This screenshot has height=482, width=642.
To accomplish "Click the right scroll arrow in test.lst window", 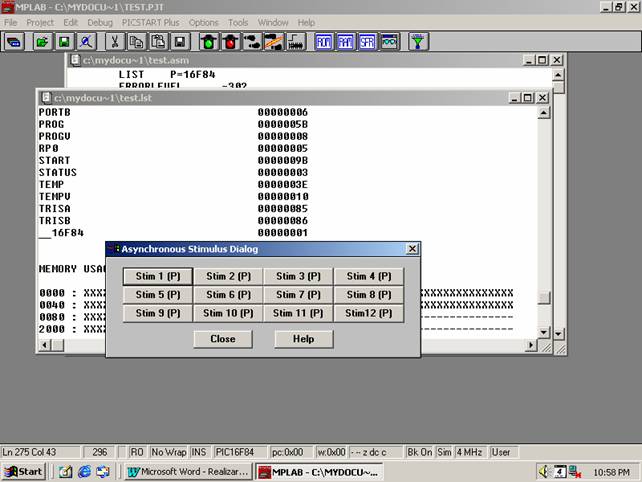I will 531,345.
